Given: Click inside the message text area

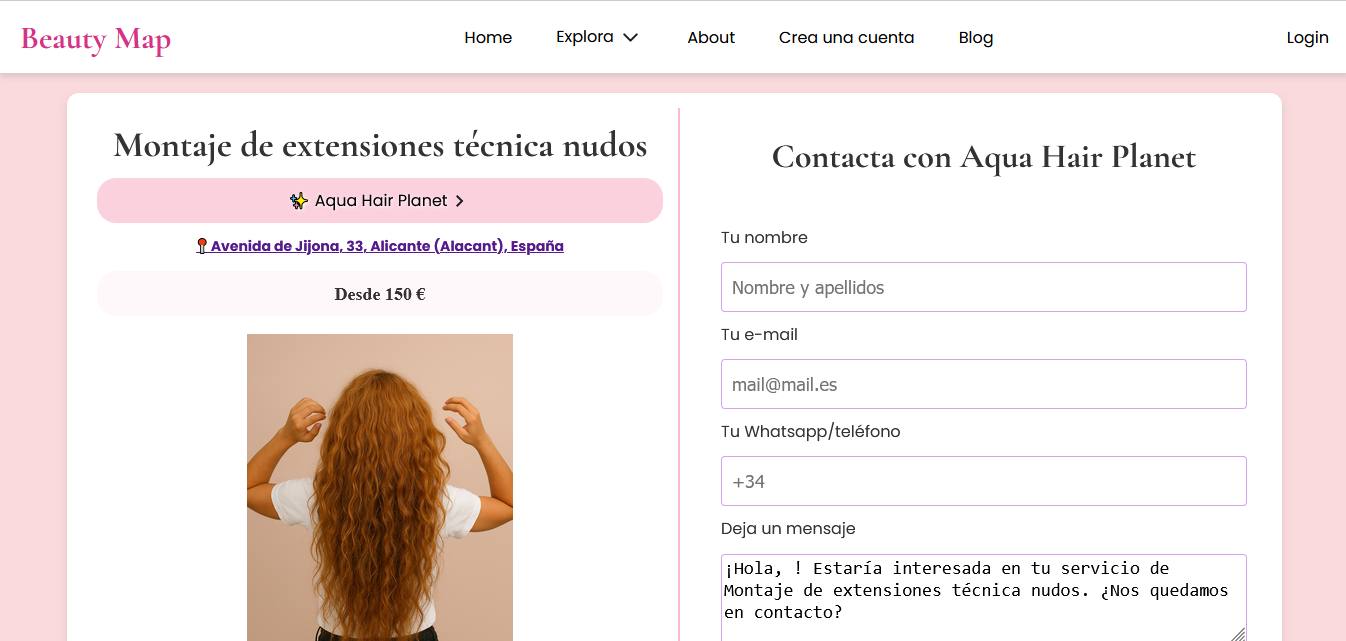Looking at the screenshot, I should (x=984, y=597).
